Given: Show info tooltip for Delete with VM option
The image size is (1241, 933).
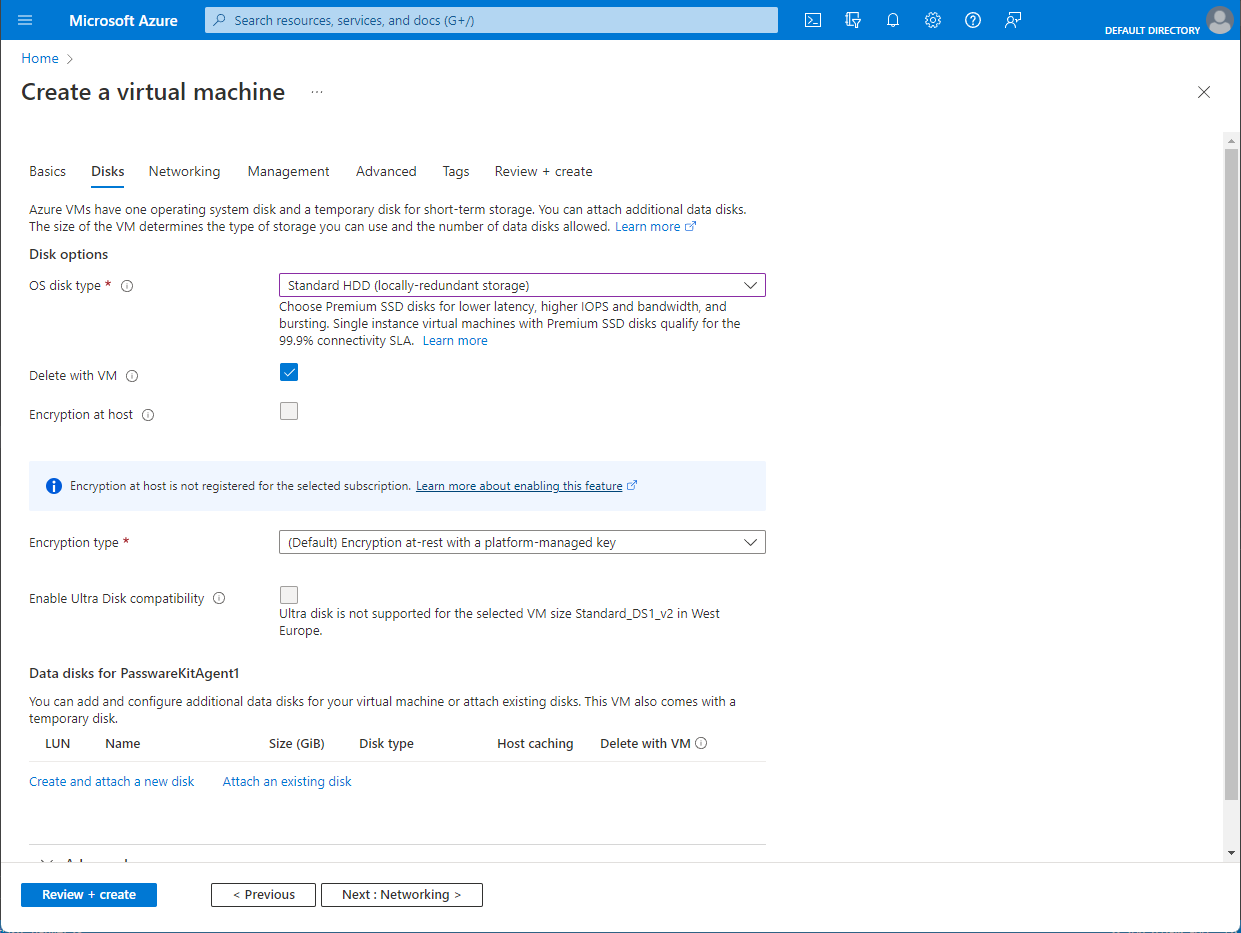Looking at the screenshot, I should [x=132, y=377].
